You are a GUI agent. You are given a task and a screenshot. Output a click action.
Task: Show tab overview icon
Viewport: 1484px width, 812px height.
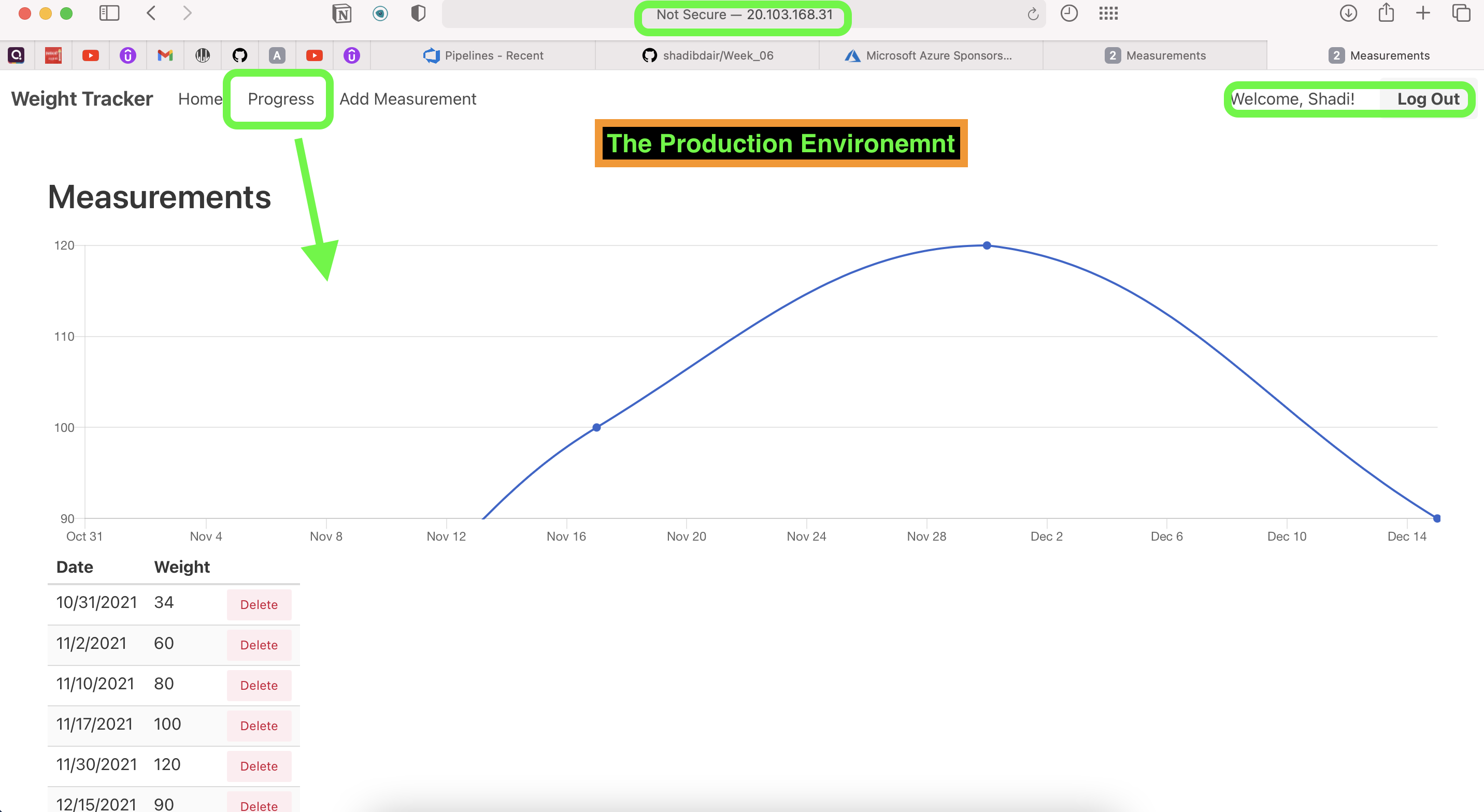(1461, 13)
